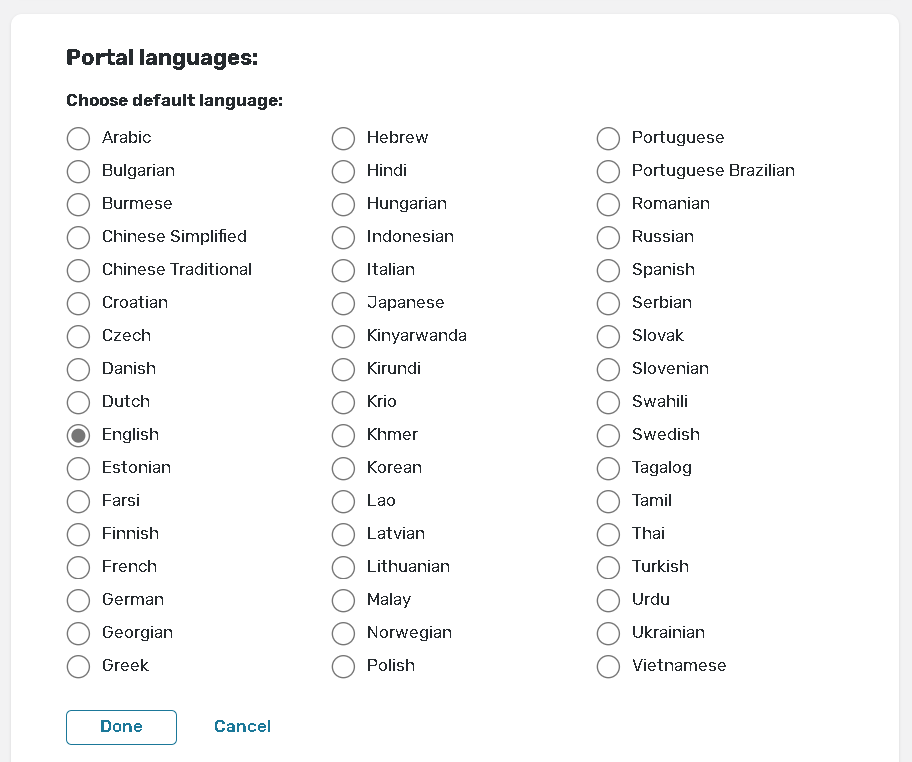Select Swahili radio button

click(609, 402)
